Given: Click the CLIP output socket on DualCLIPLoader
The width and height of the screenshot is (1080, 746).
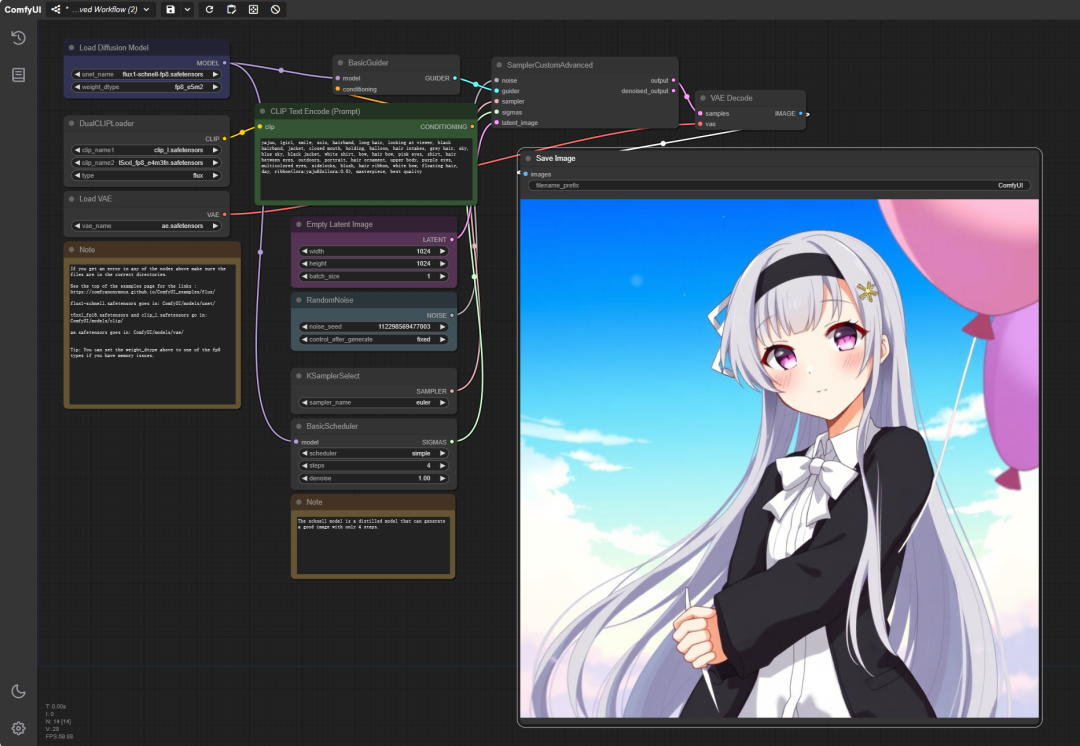Looking at the screenshot, I should pos(225,138).
